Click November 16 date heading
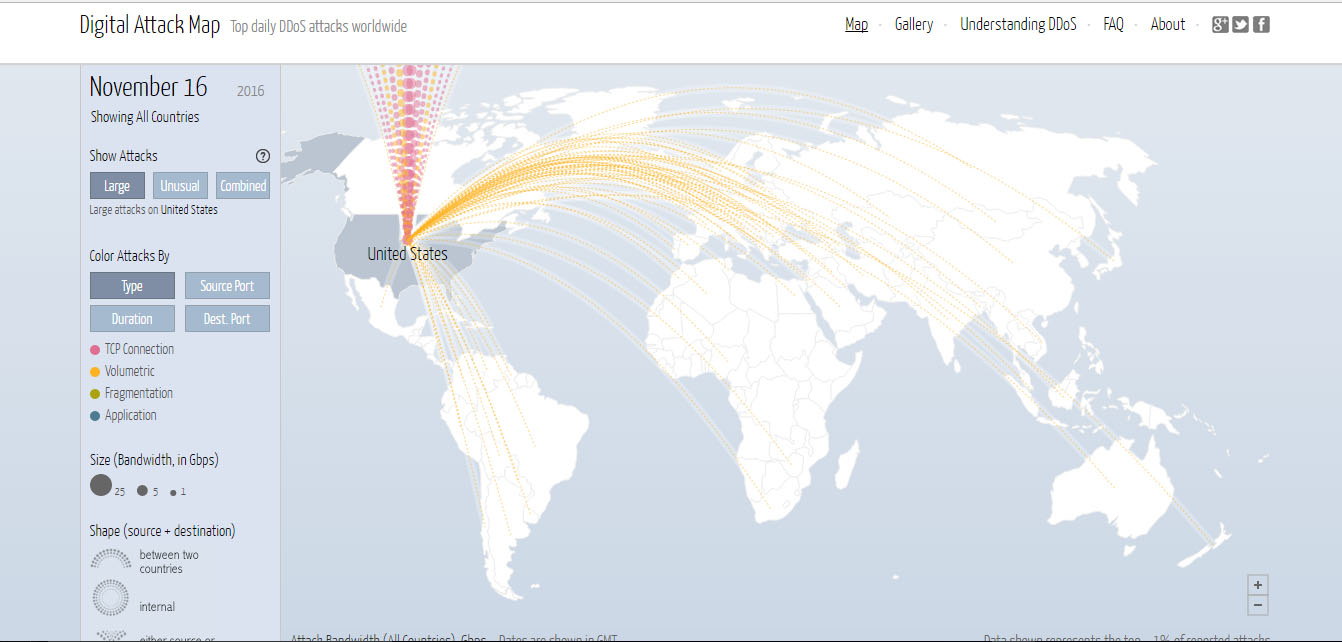 (x=149, y=87)
